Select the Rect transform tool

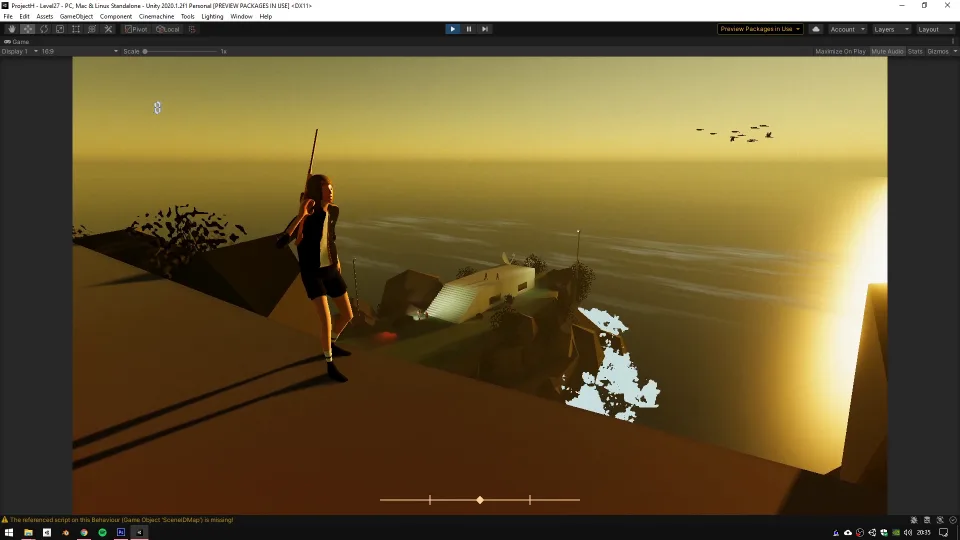[x=76, y=29]
